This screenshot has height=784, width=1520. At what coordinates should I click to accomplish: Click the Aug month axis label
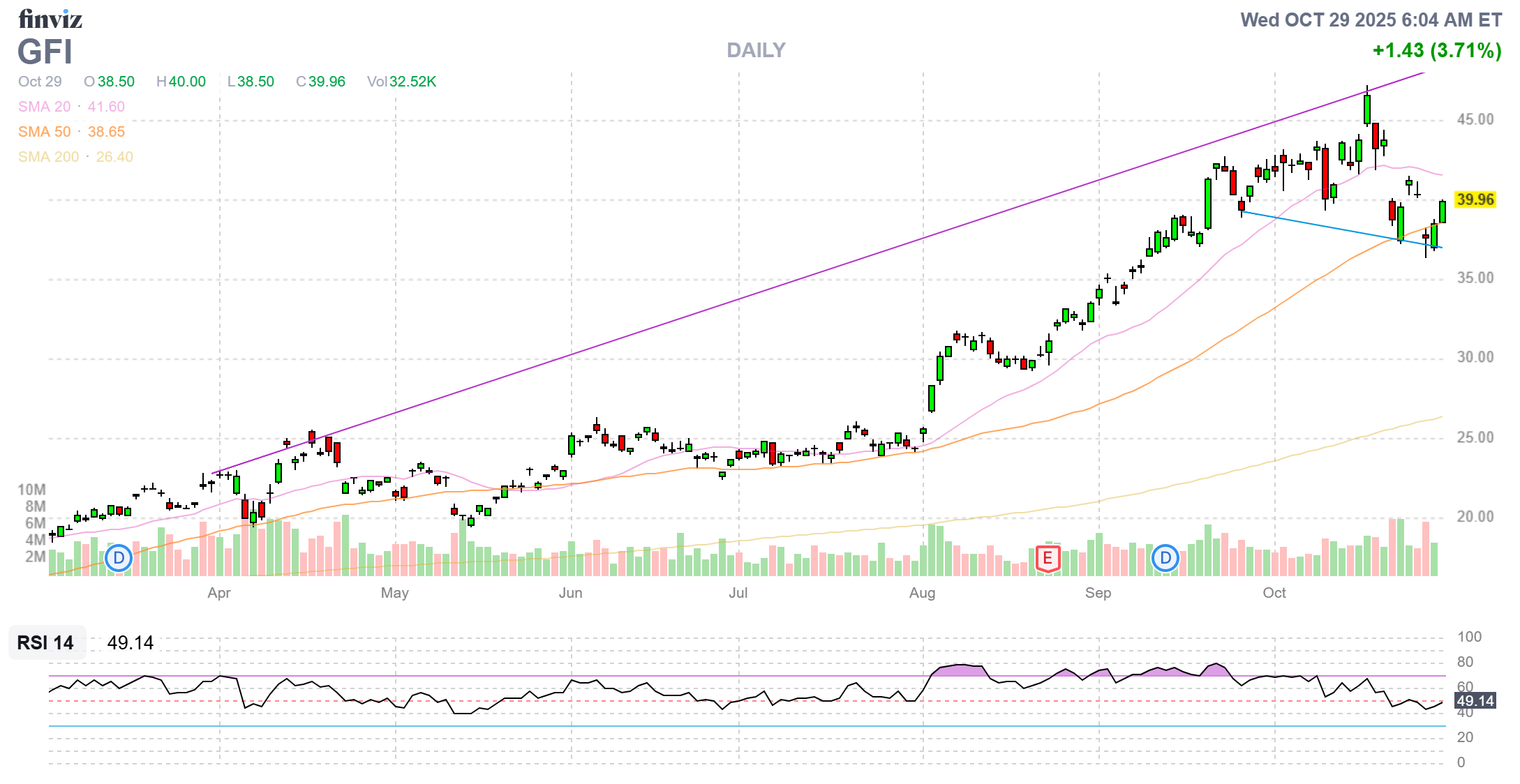(922, 593)
